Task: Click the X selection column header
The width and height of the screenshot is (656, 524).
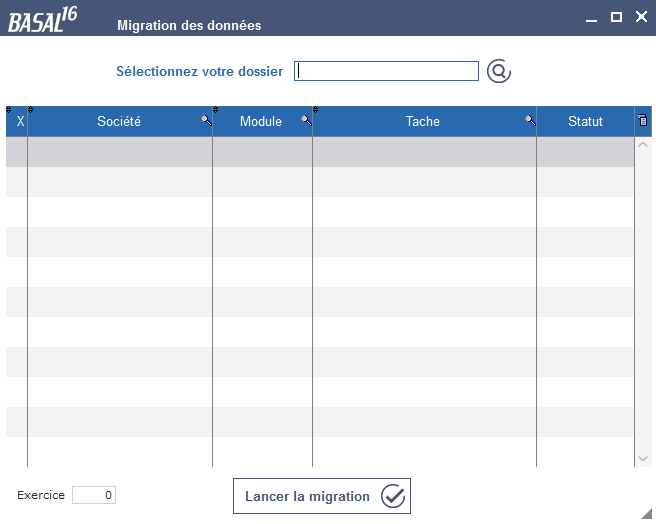Action: point(20,121)
